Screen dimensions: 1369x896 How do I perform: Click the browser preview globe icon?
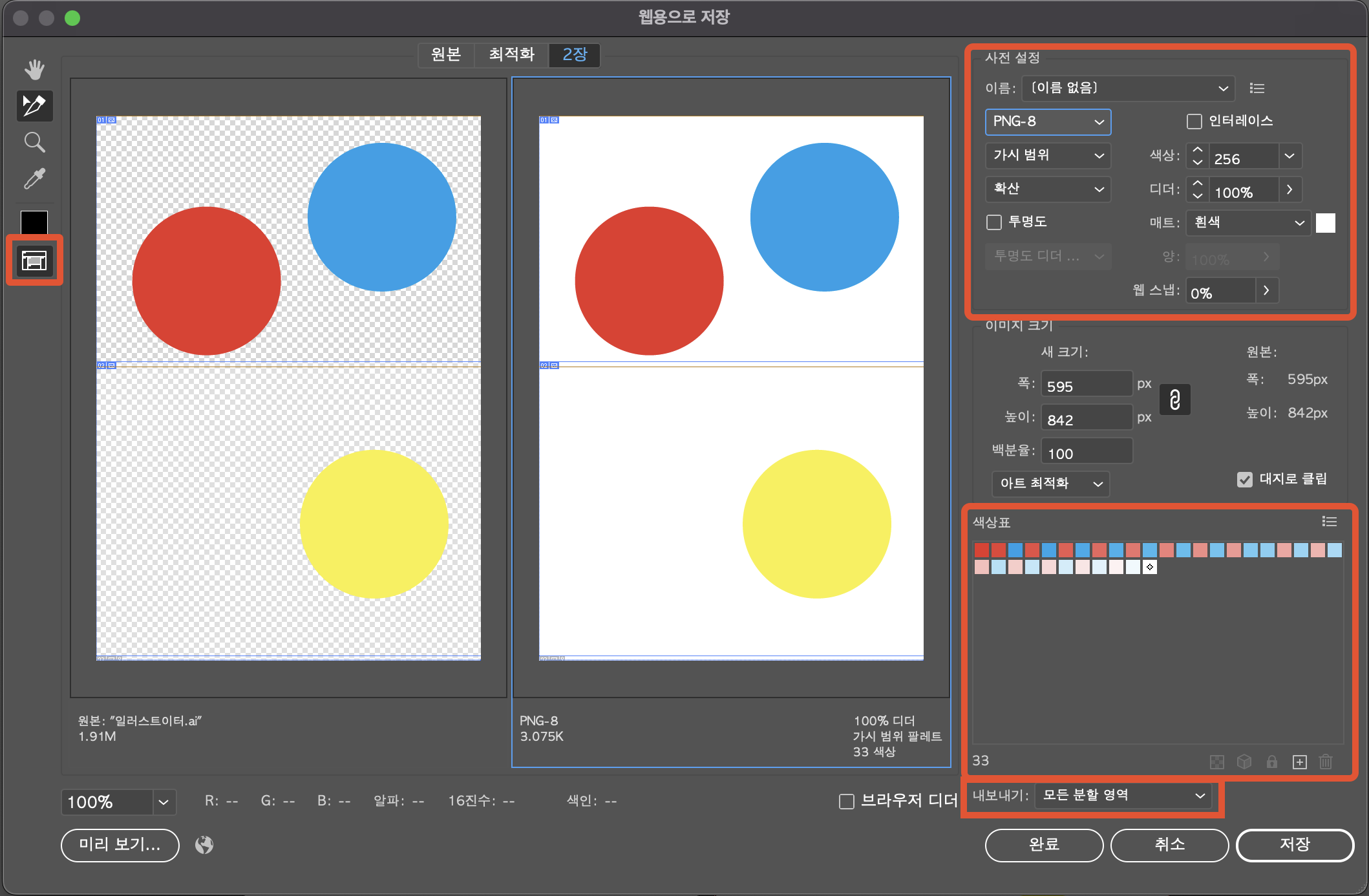point(204,845)
